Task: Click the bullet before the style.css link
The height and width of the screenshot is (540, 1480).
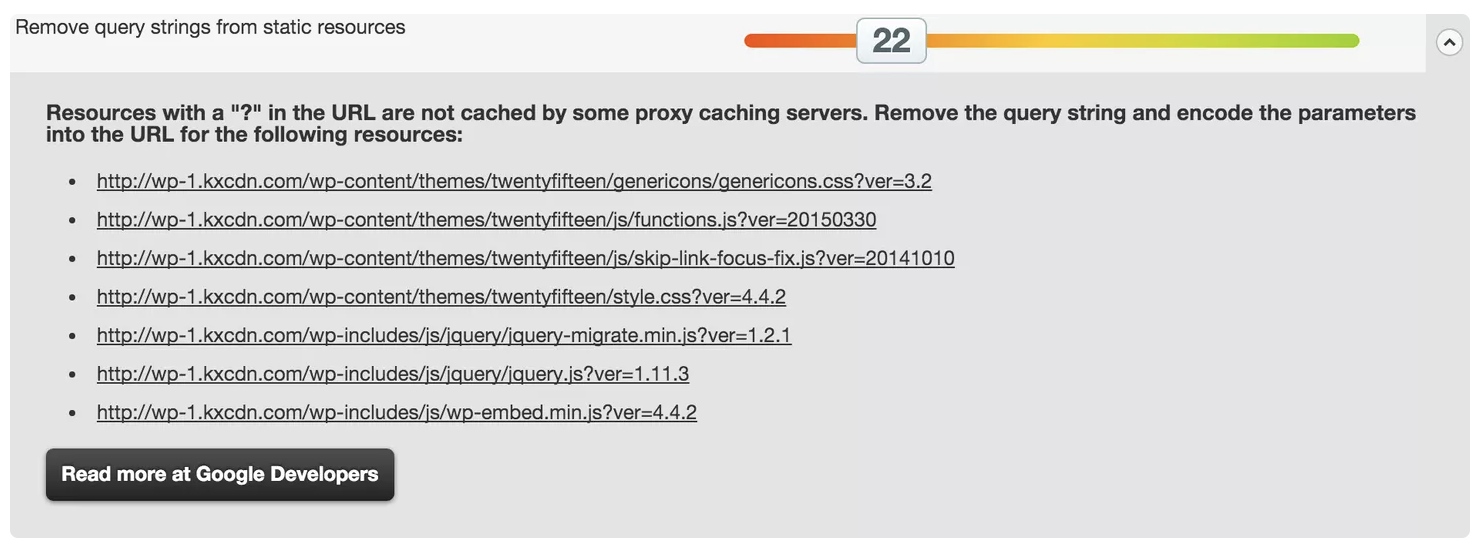Action: (x=72, y=298)
